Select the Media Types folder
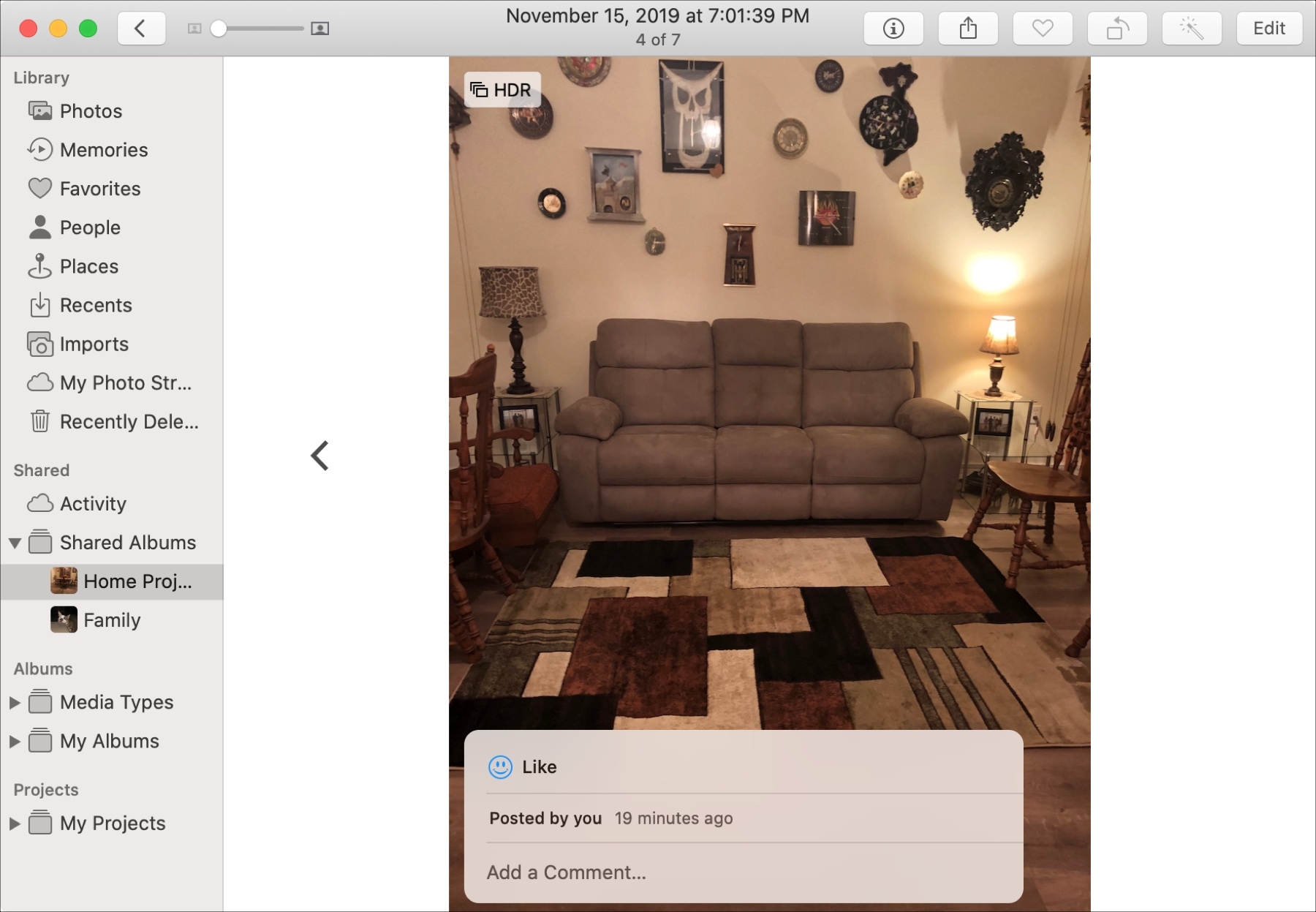The image size is (1316, 912). coord(112,702)
